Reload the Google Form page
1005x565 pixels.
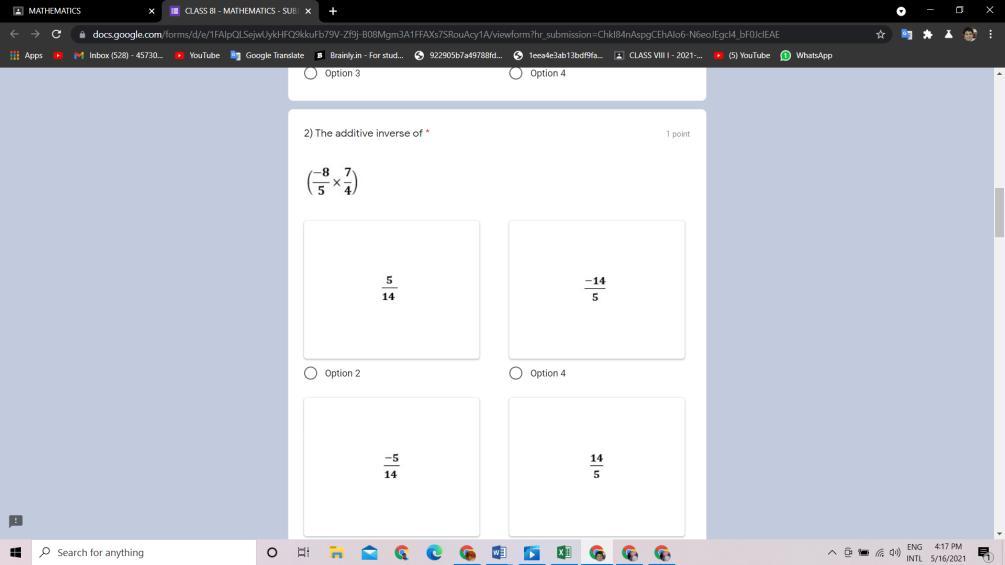coord(56,34)
